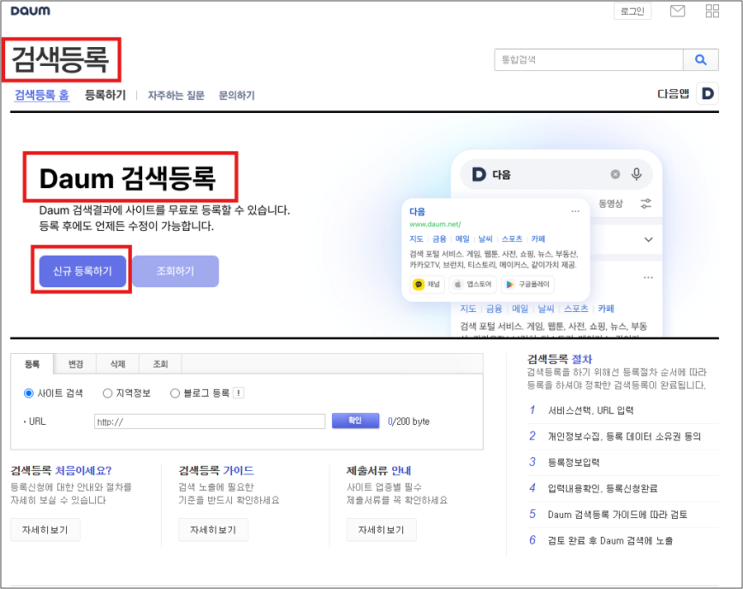Click step 1 서비스선택, URL 입력
743x589 pixels.
[590, 410]
